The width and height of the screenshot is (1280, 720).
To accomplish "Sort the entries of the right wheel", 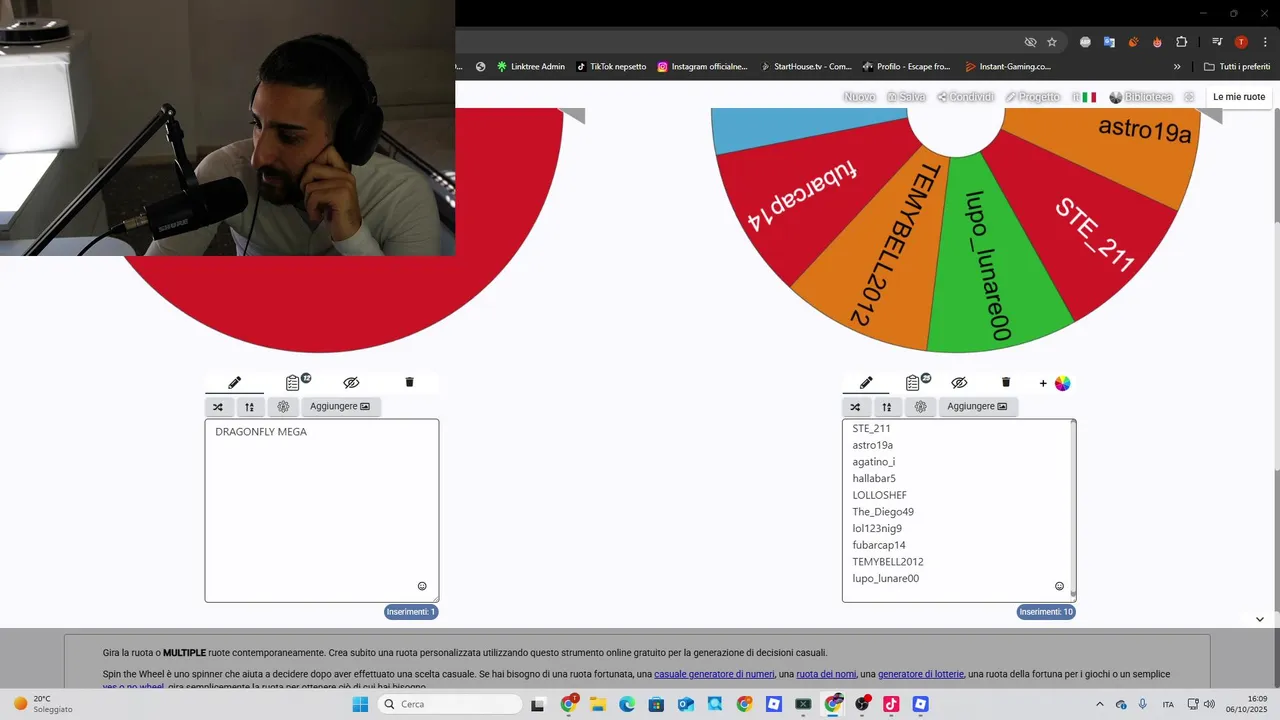I will [887, 407].
